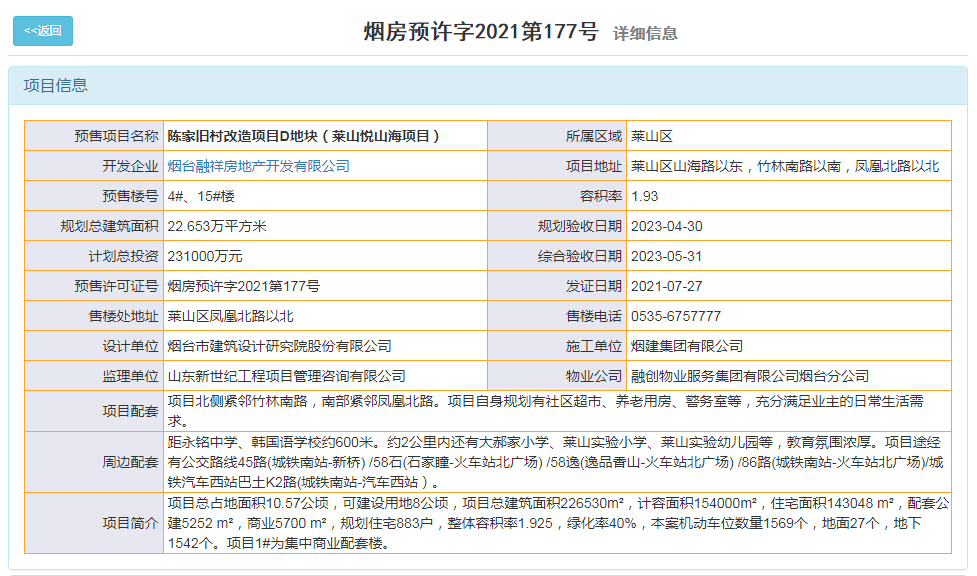977x576 pixels.
Task: Click the 所属区域 label cell
Action: (x=557, y=136)
